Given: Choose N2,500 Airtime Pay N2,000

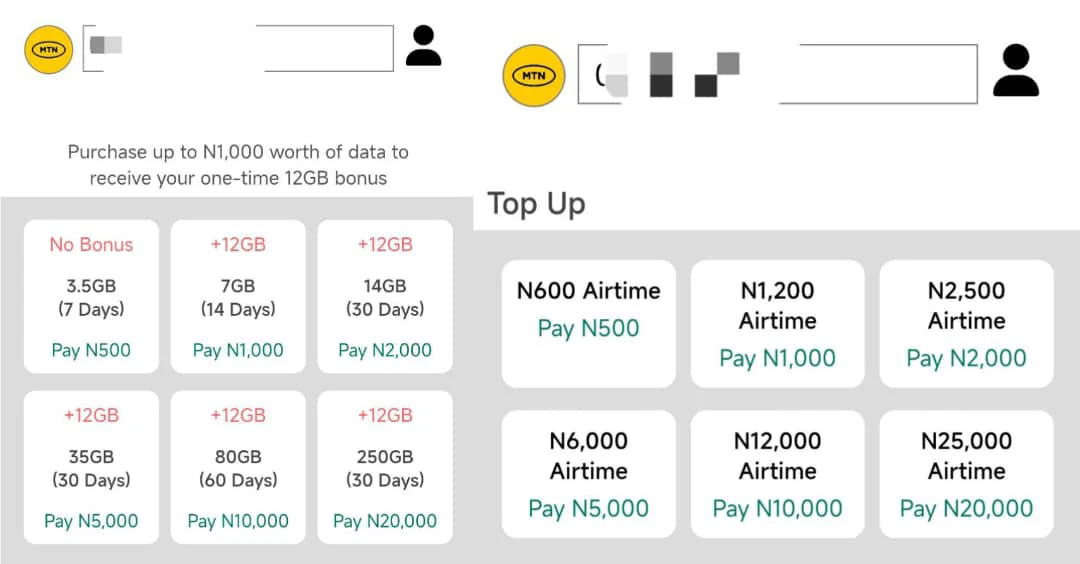Looking at the screenshot, I should [966, 324].
